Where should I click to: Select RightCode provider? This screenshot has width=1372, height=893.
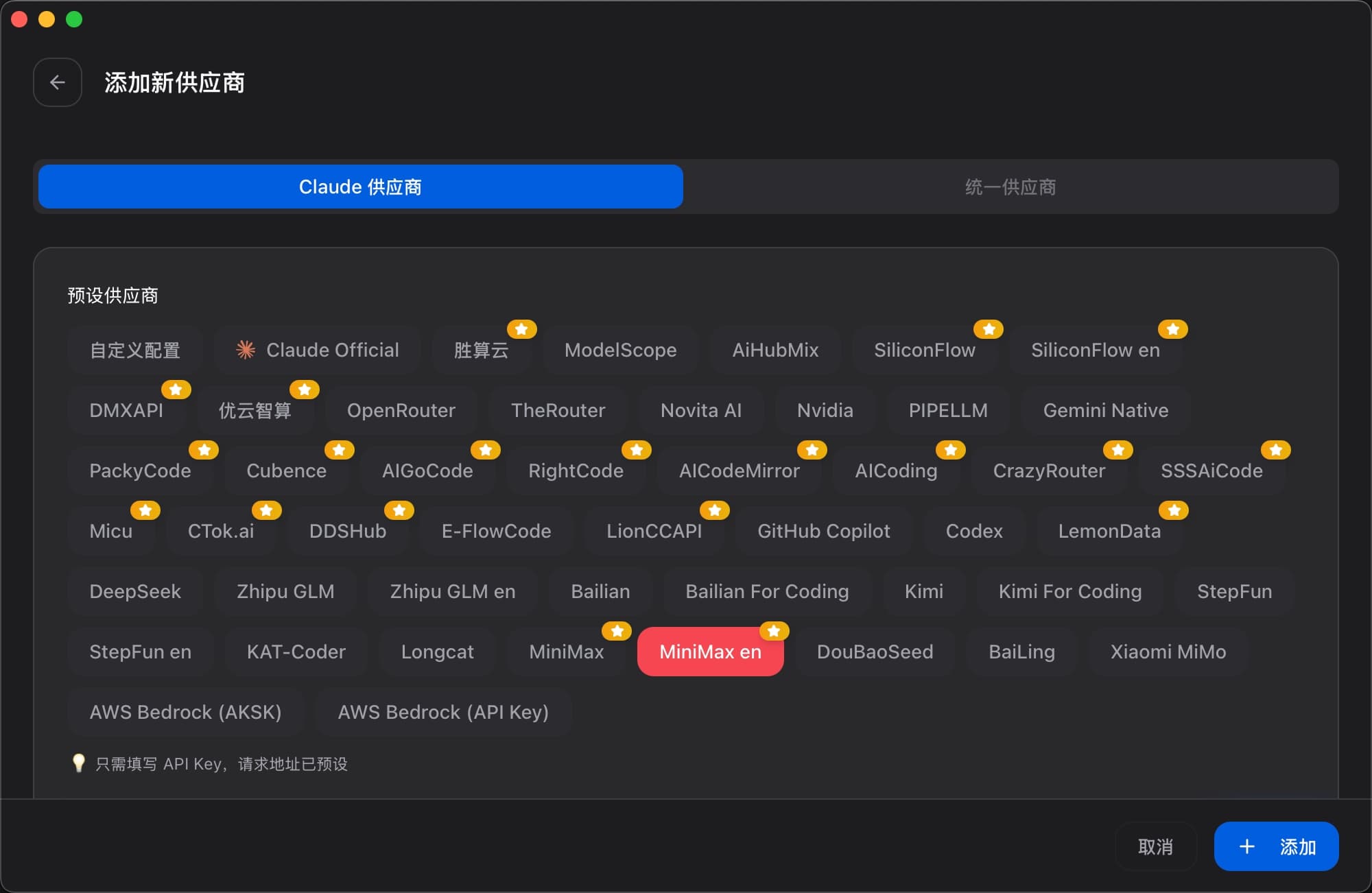coord(576,471)
